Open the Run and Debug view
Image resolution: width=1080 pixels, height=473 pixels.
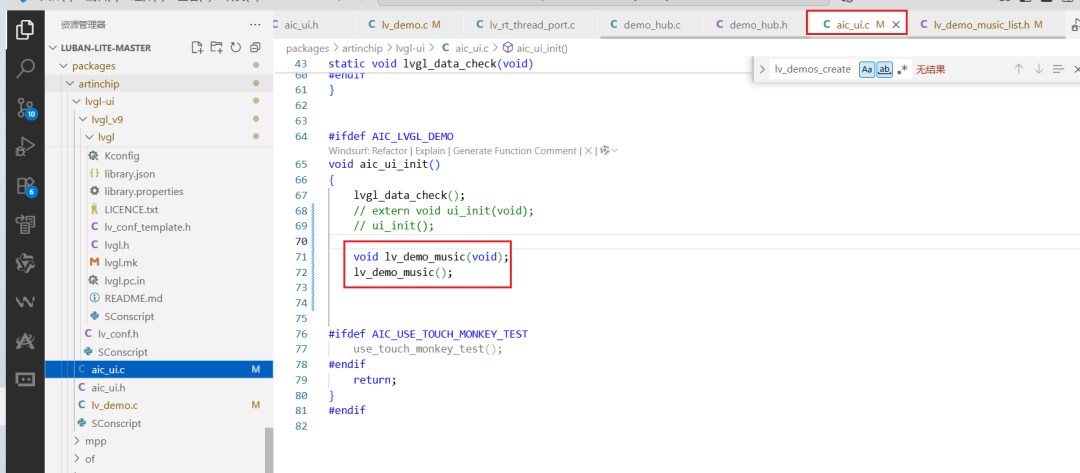pos(25,146)
